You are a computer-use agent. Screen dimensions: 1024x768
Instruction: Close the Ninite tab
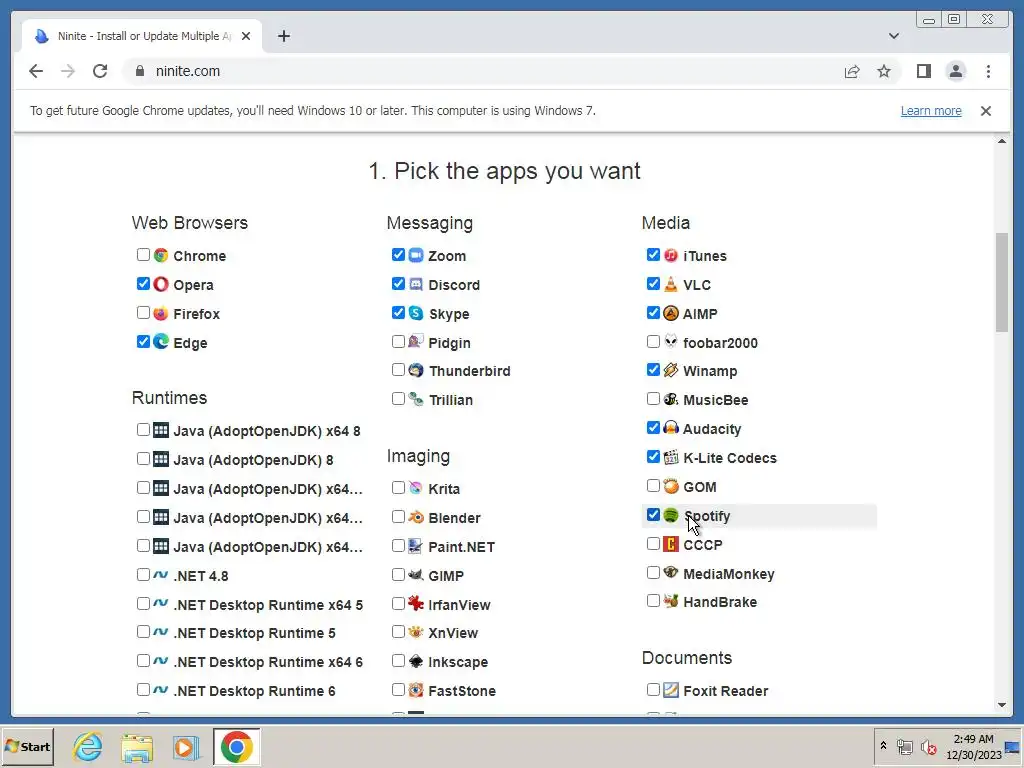click(x=246, y=37)
